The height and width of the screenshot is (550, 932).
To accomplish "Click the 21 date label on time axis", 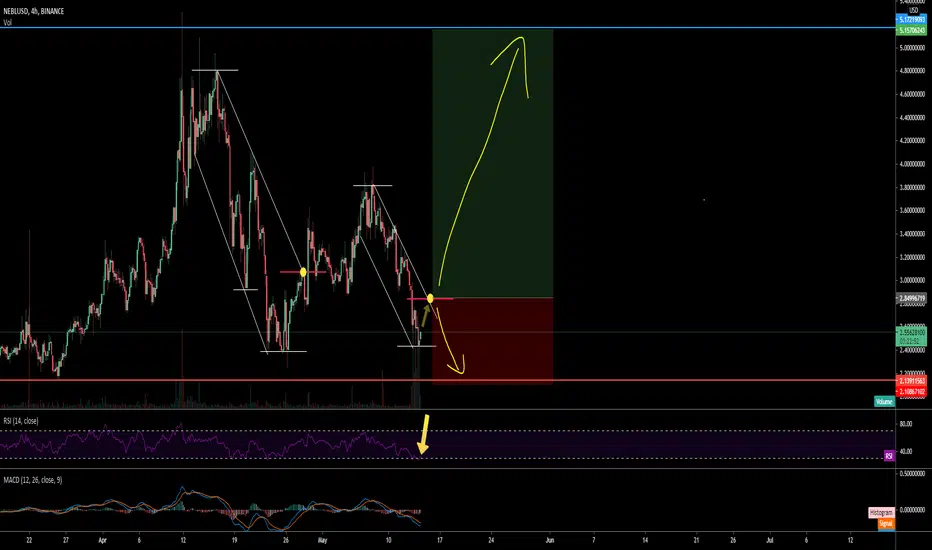I will tap(696, 540).
